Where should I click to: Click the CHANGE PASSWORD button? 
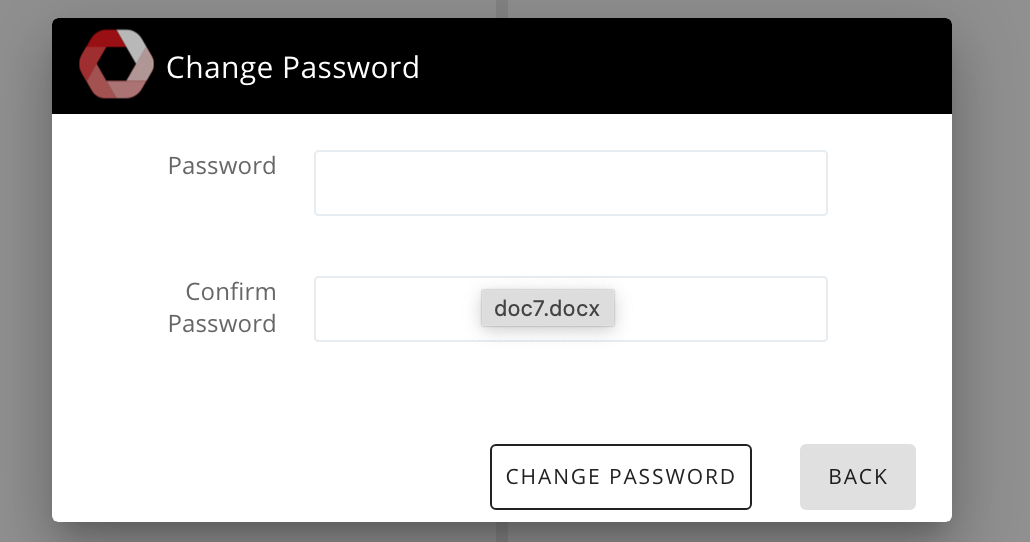(x=620, y=476)
